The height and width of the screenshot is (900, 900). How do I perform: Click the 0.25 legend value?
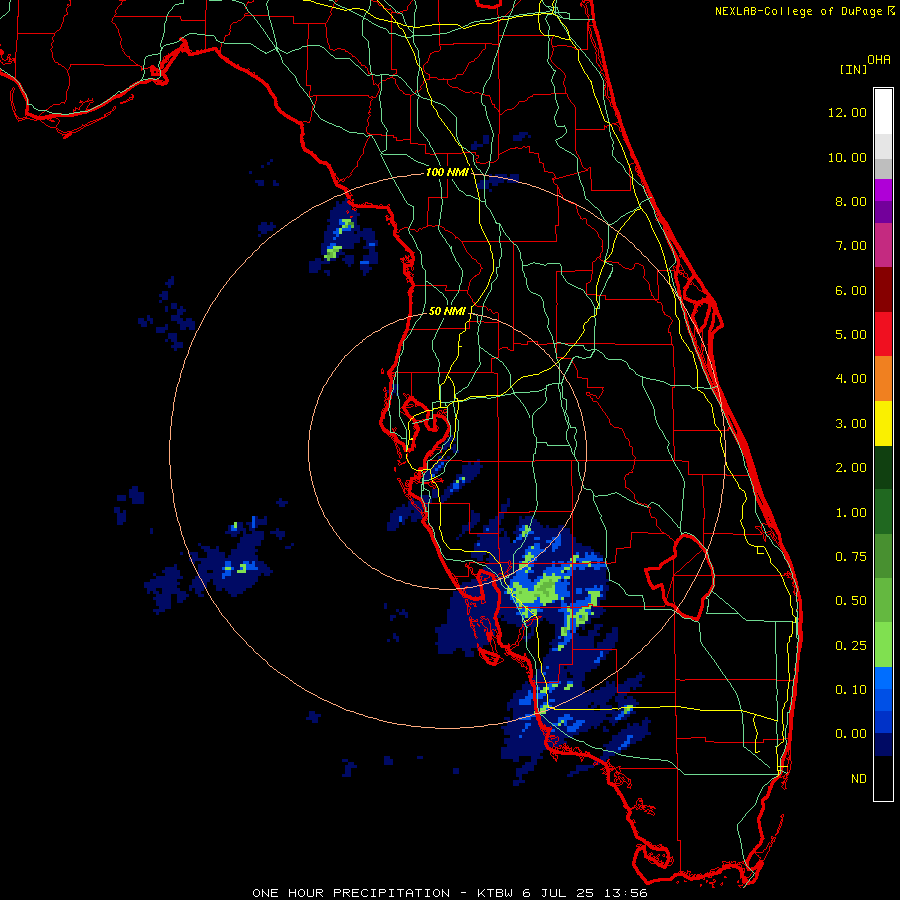tap(851, 646)
